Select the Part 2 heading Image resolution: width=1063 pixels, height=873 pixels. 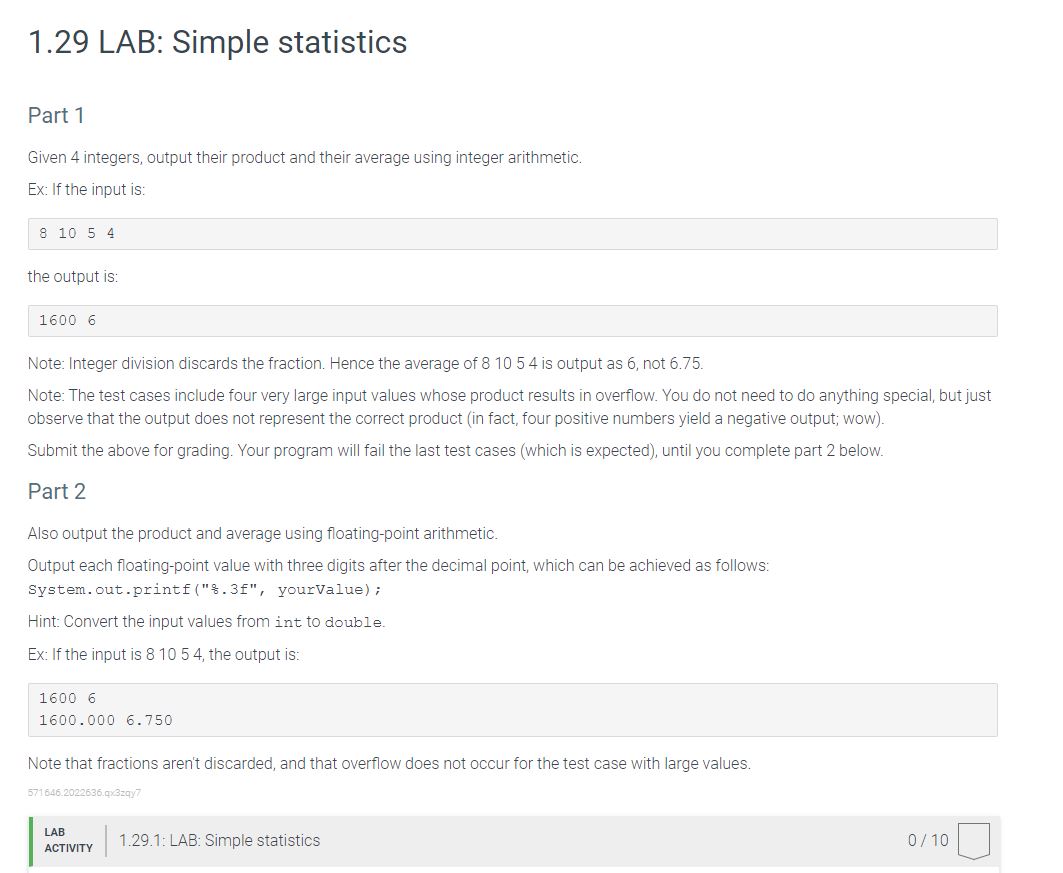coord(56,491)
